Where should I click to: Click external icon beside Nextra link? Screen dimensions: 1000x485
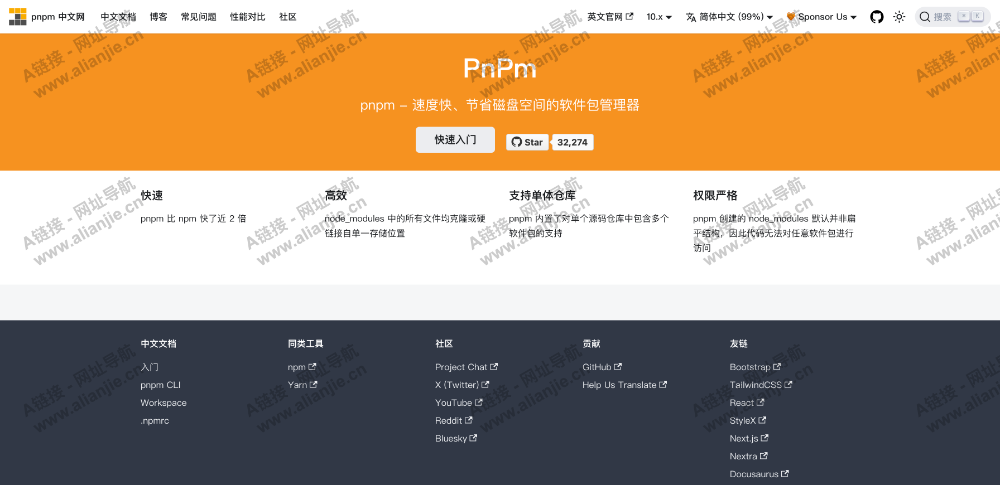763,456
